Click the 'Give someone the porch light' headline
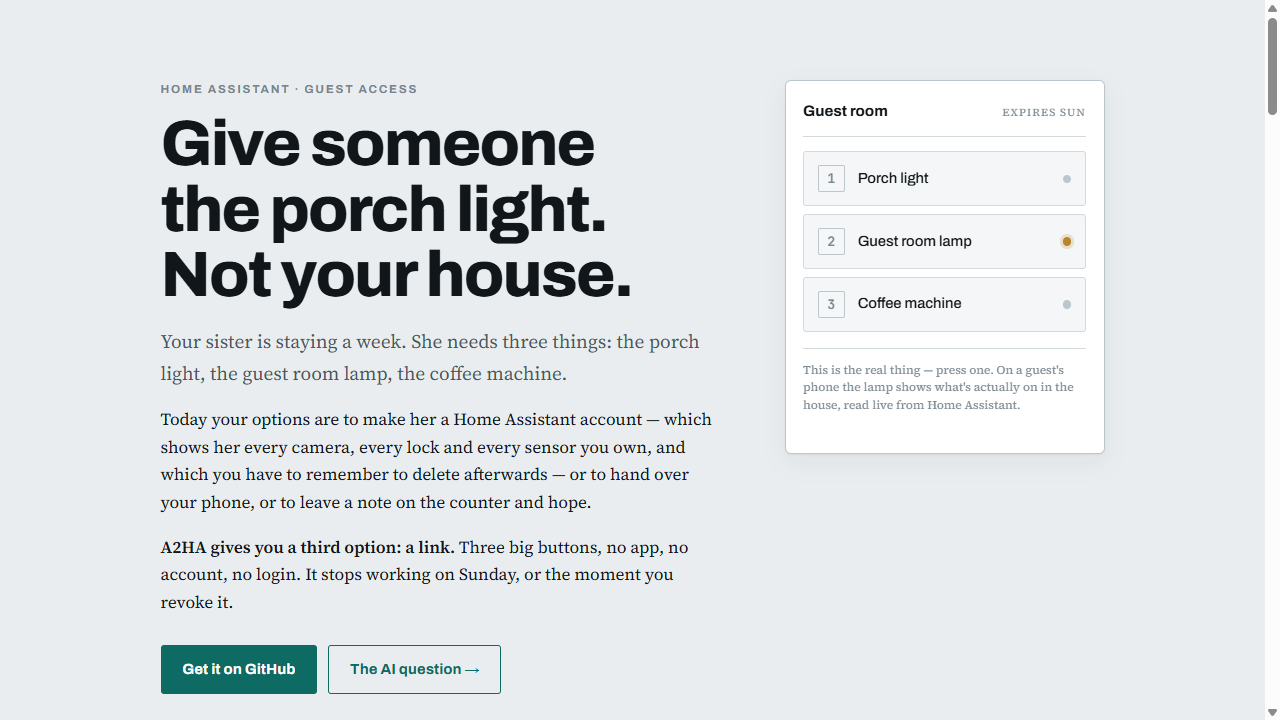The height and width of the screenshot is (720, 1280). coord(396,209)
